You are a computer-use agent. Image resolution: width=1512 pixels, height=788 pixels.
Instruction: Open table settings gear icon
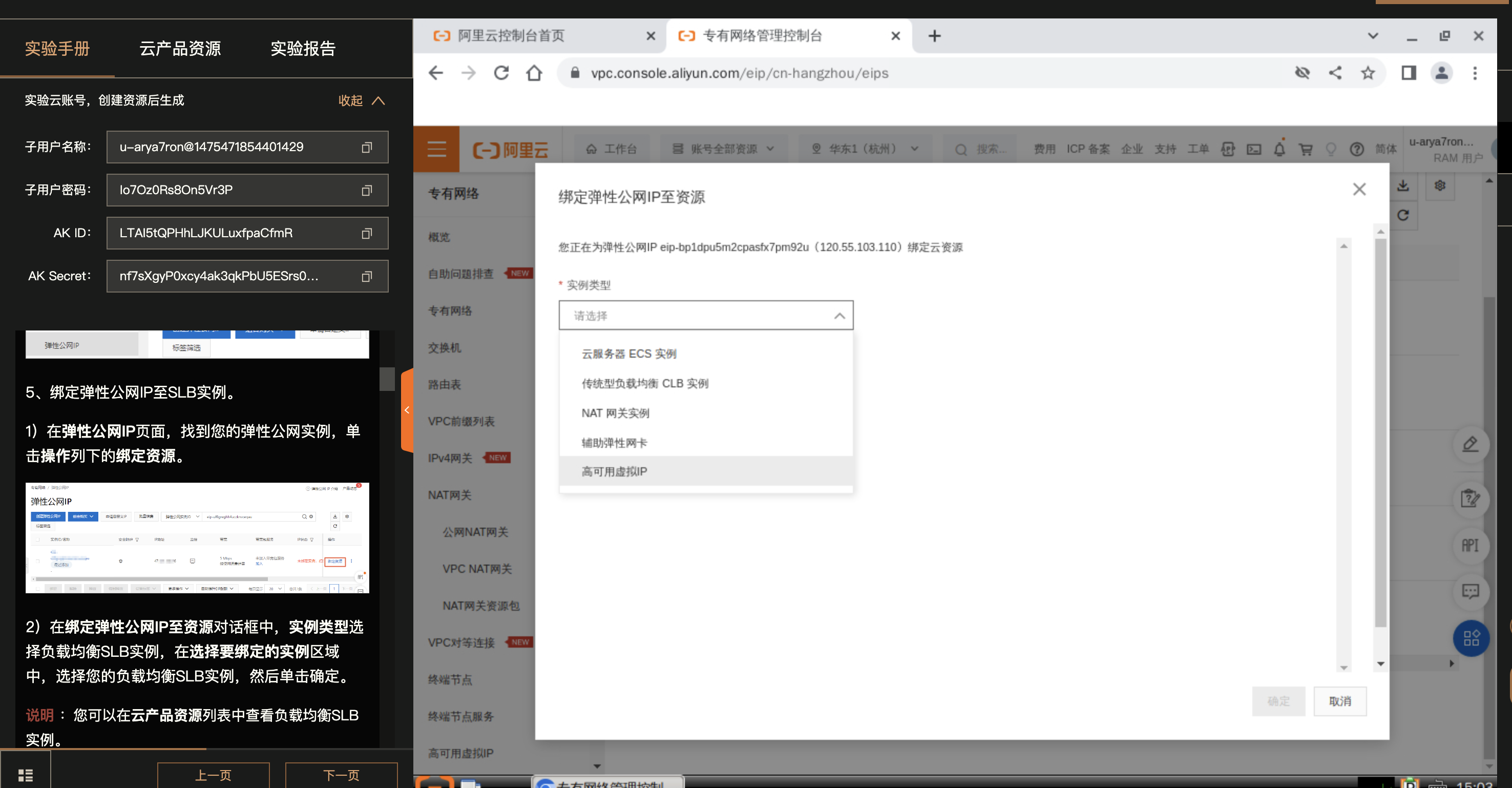coord(1440,185)
